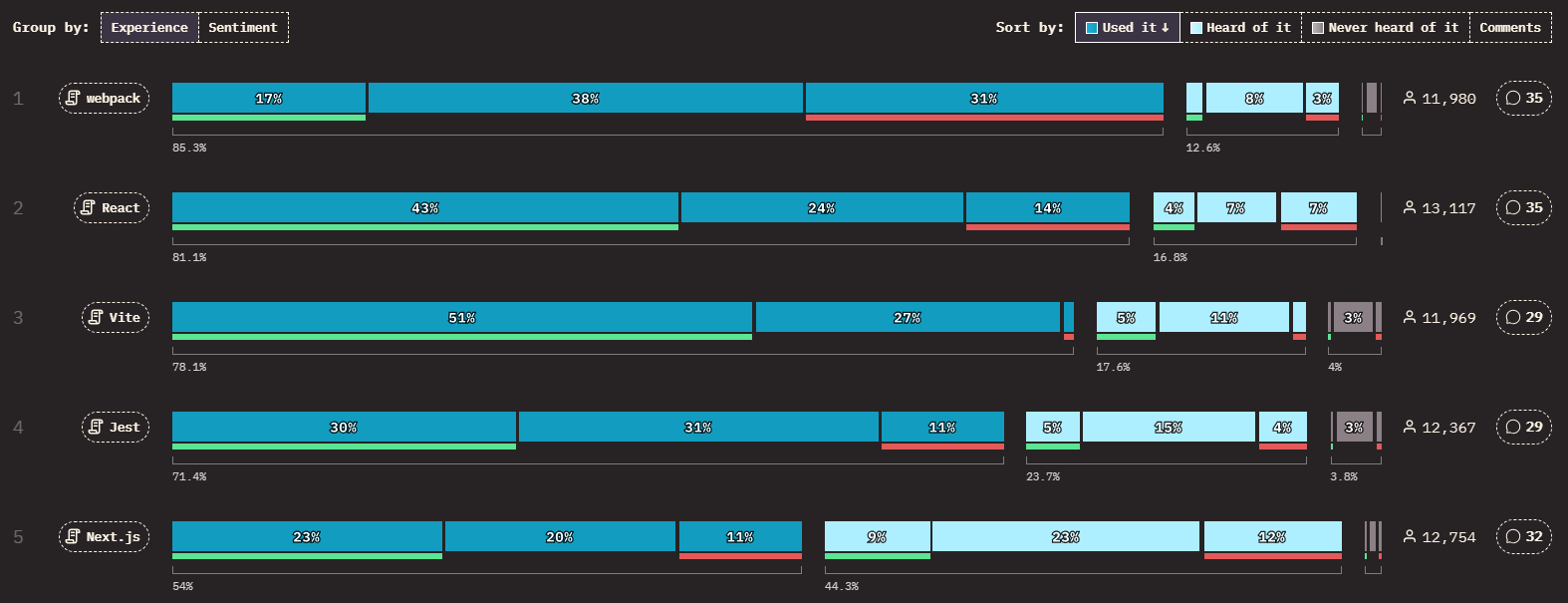Click Vite's 17.6% heard total
The image size is (1568, 603).
(x=1114, y=367)
